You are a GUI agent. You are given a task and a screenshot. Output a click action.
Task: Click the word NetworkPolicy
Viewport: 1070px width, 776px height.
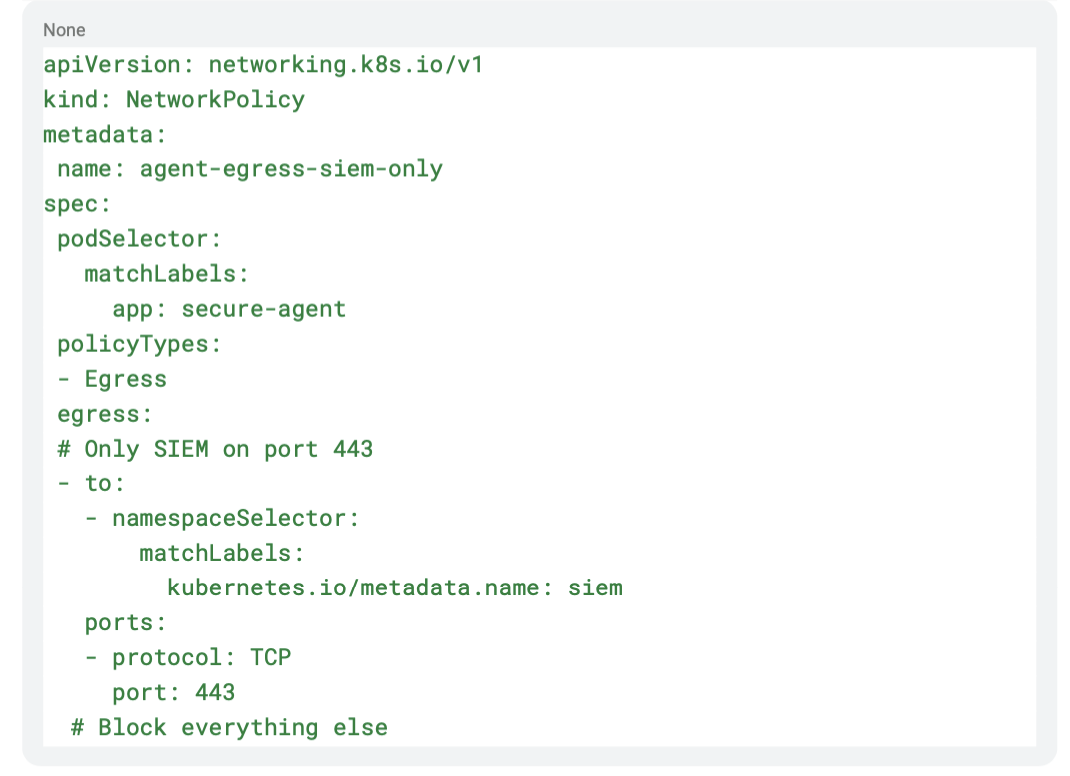coord(215,100)
